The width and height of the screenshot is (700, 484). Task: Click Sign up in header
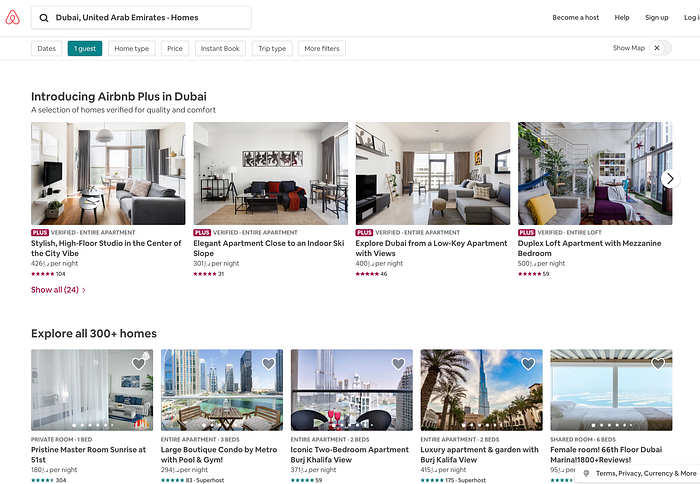[657, 17]
